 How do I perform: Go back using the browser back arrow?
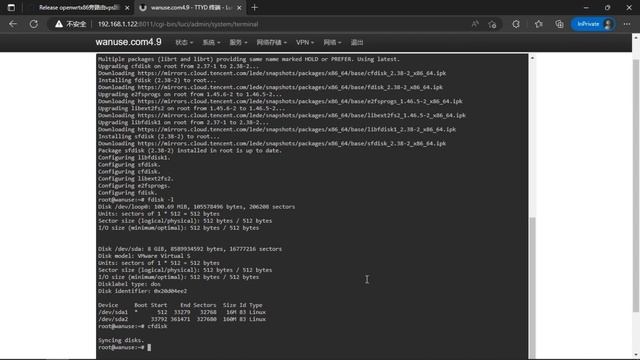tap(13, 24)
